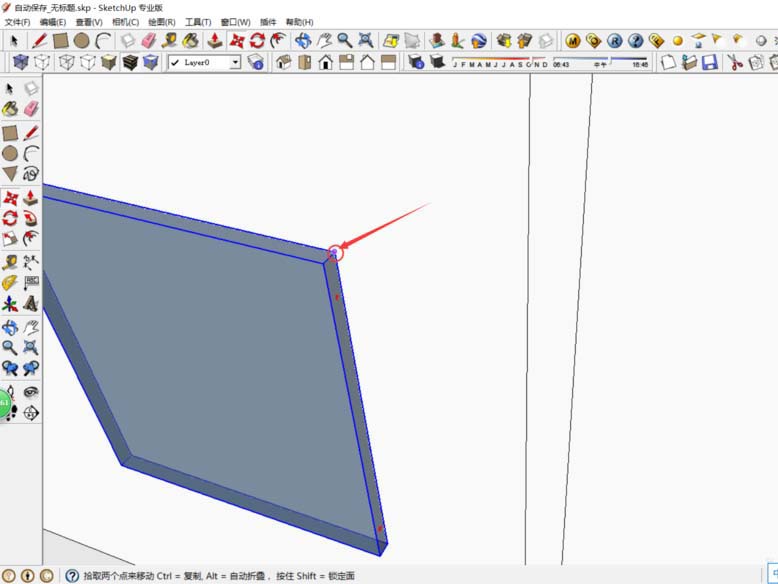Activate the Paint Bucket in left toolbar
Viewport: 778px width, 584px height.
(10, 109)
